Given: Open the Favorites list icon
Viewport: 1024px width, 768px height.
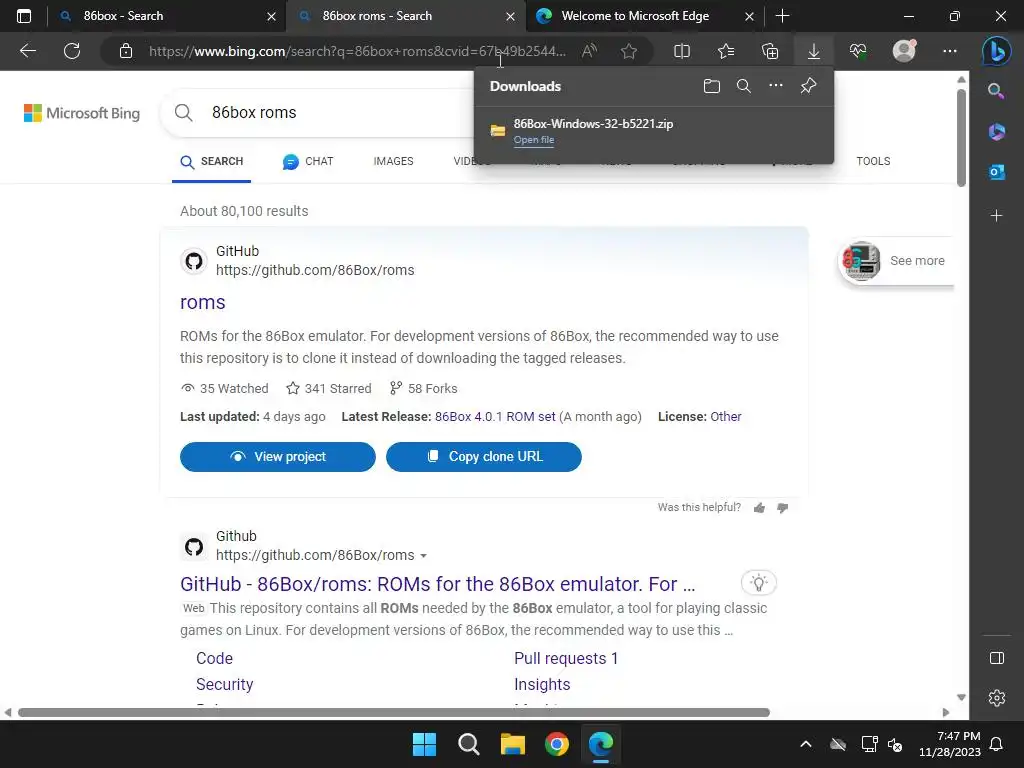Looking at the screenshot, I should [726, 51].
